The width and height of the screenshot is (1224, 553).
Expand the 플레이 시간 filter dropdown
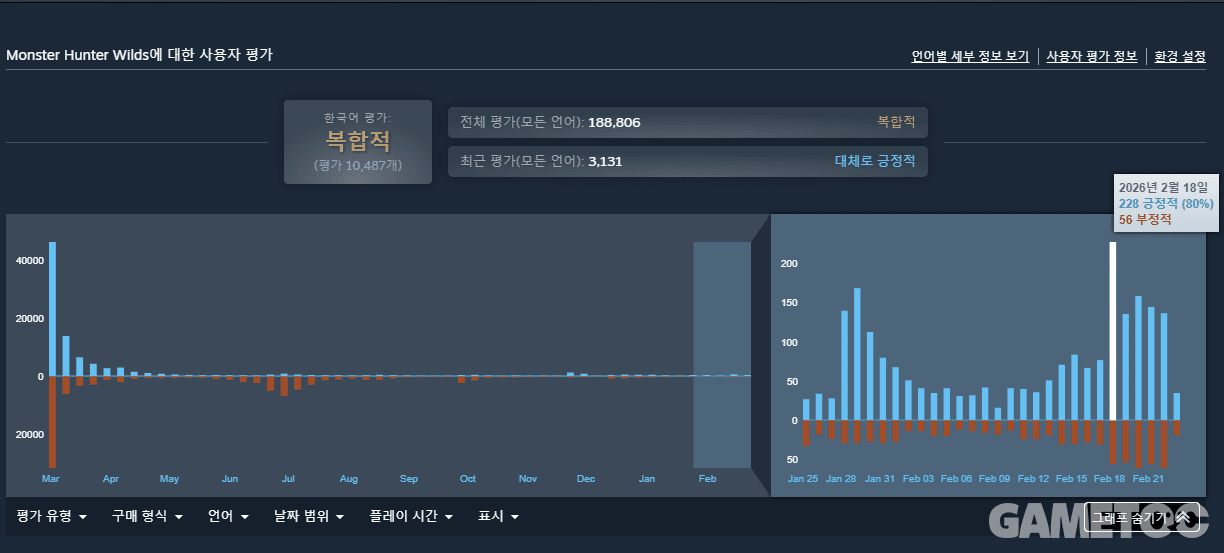(411, 516)
